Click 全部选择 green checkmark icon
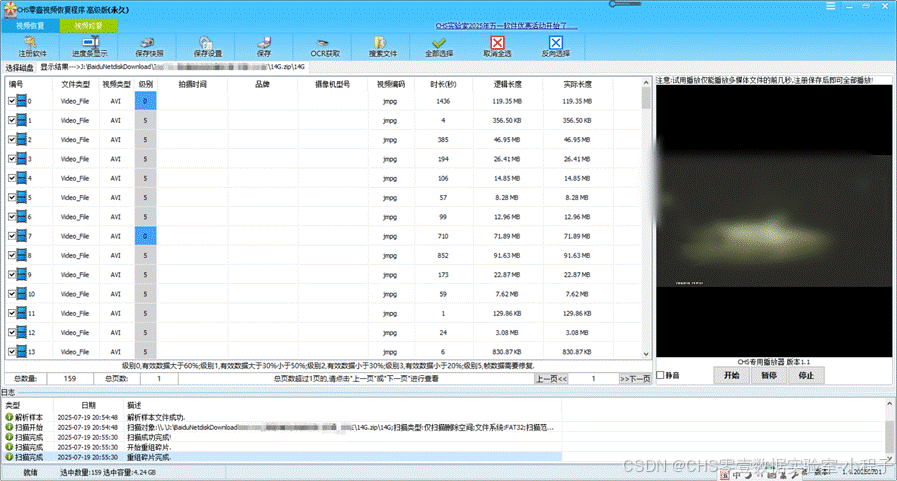Screen dimensions: 897x481 click(x=439, y=43)
